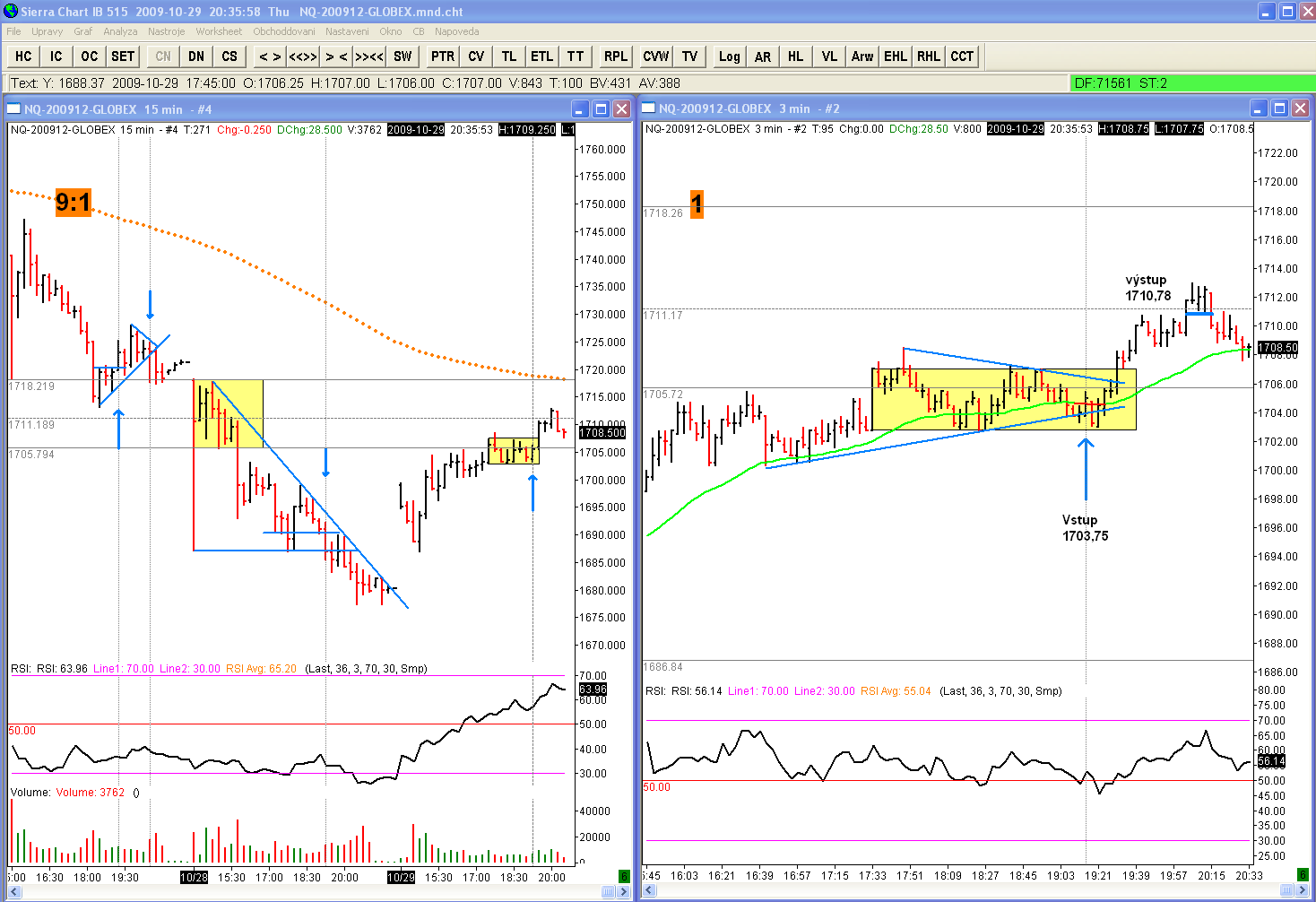Click the double '<<>>' expand button
1316x902 pixels.
(303, 56)
